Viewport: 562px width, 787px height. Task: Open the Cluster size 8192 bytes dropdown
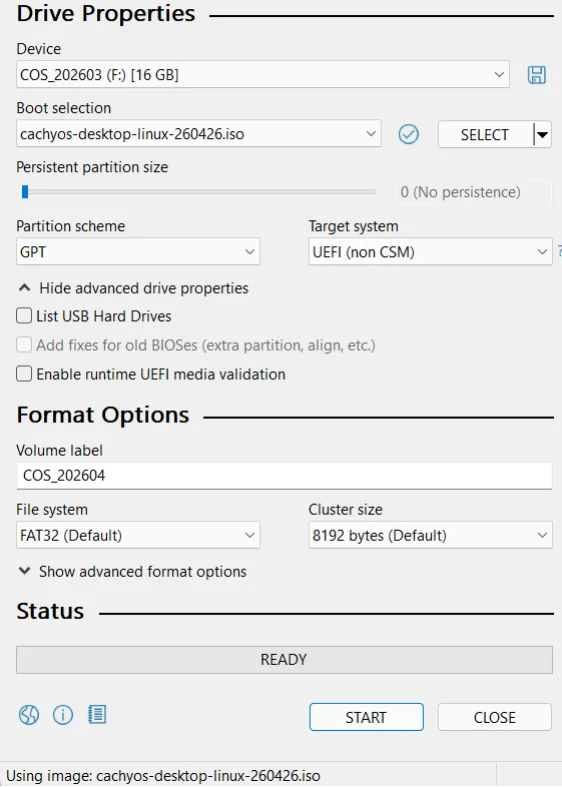(430, 535)
